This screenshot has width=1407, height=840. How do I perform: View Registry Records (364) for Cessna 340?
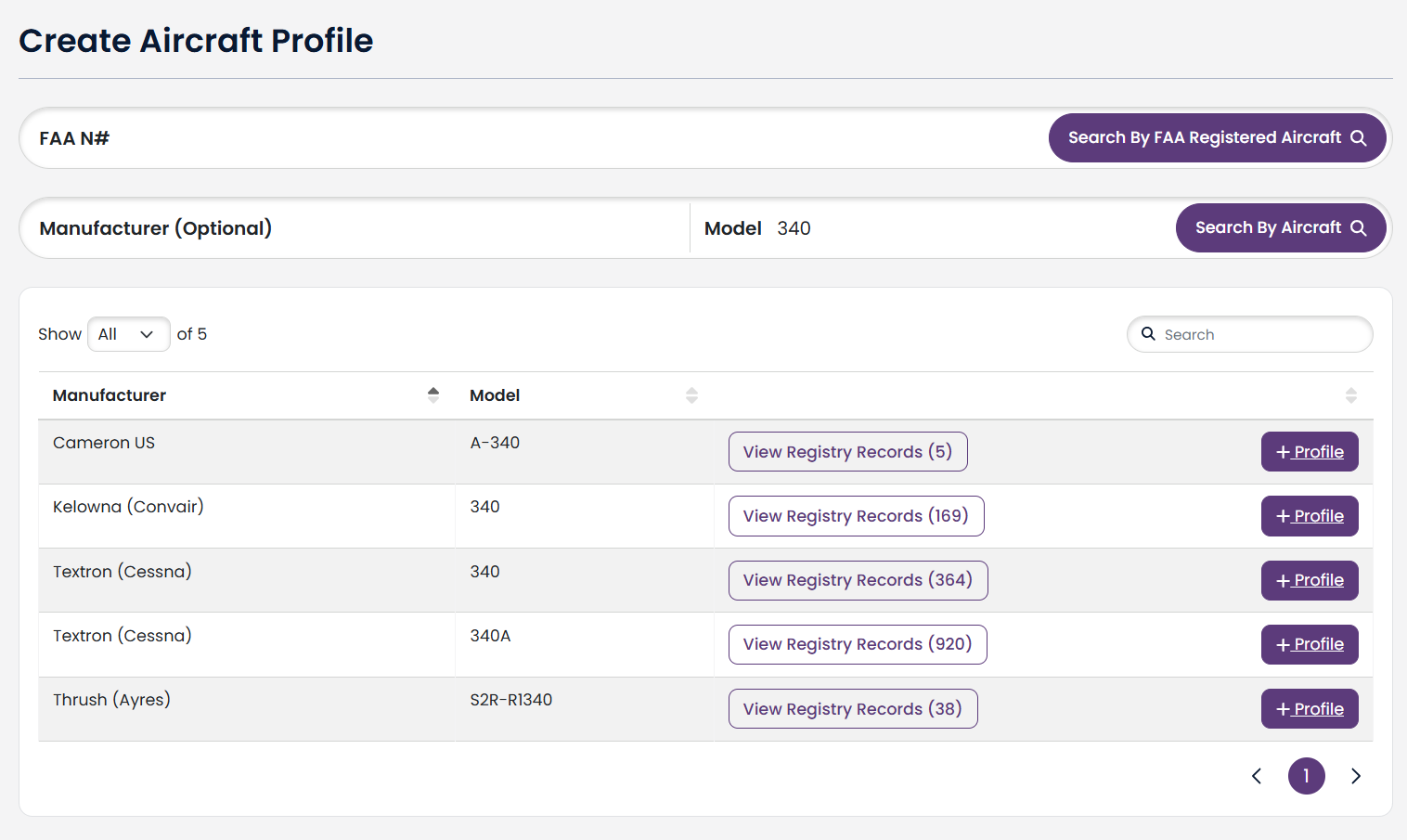click(858, 580)
